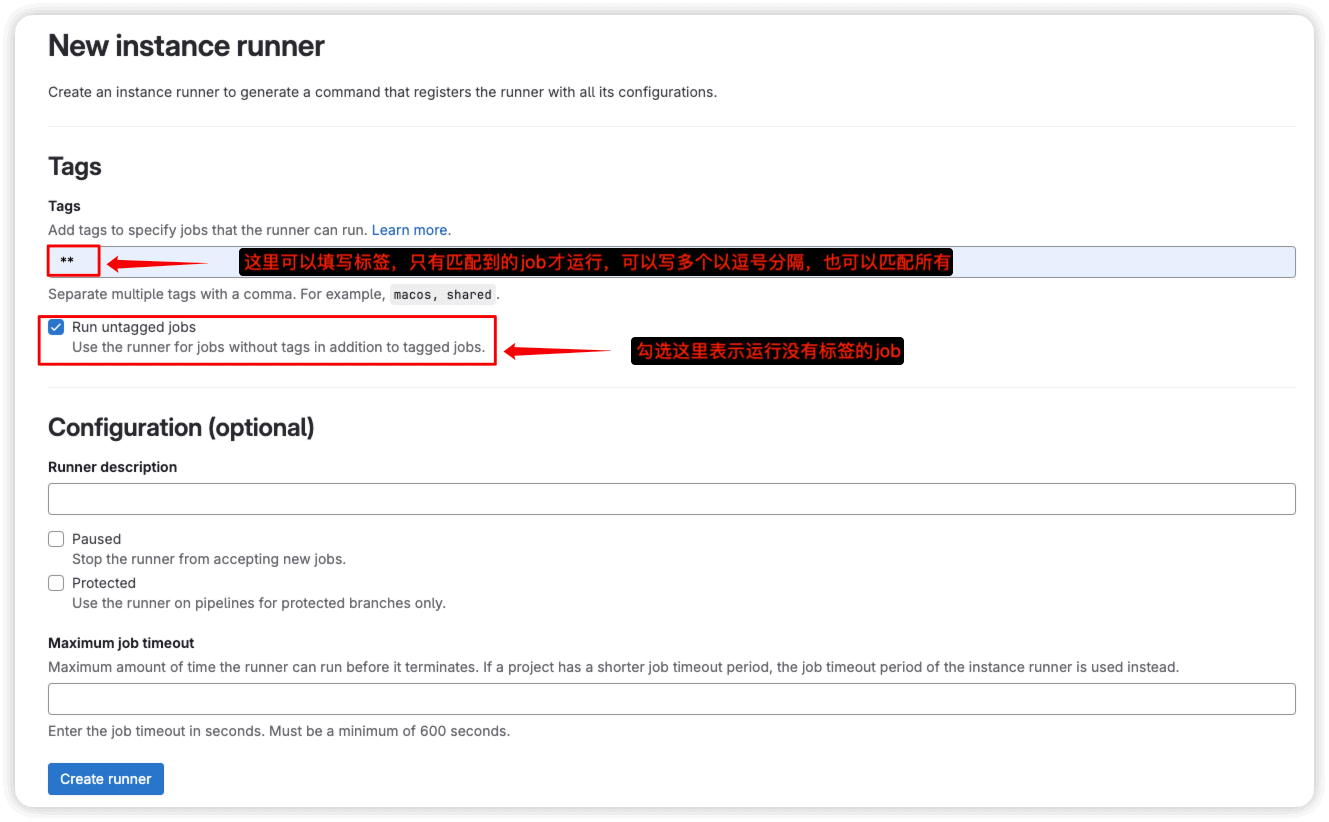
Task: Click the 'Runner description' label
Action: click(112, 467)
